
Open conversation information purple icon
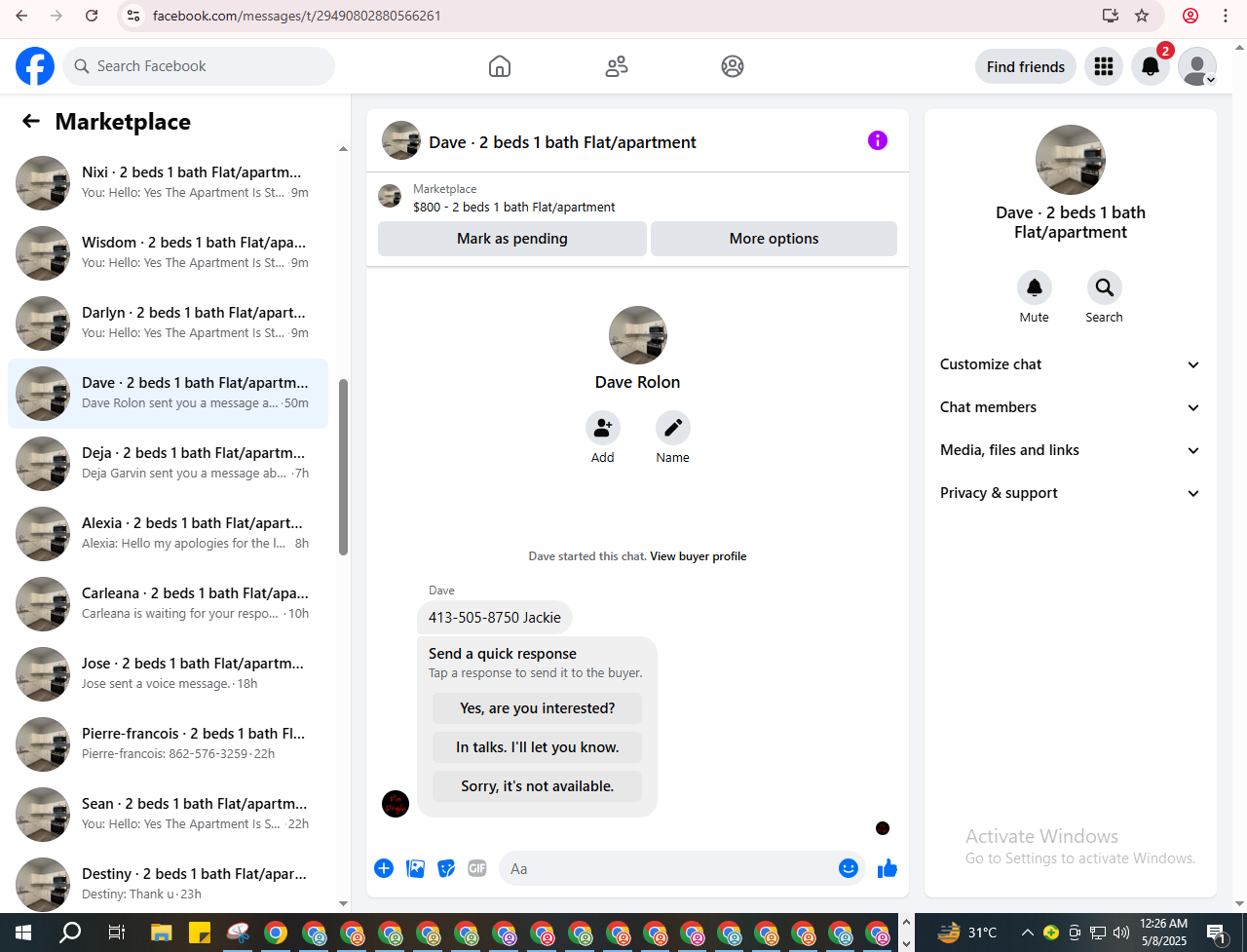878,140
